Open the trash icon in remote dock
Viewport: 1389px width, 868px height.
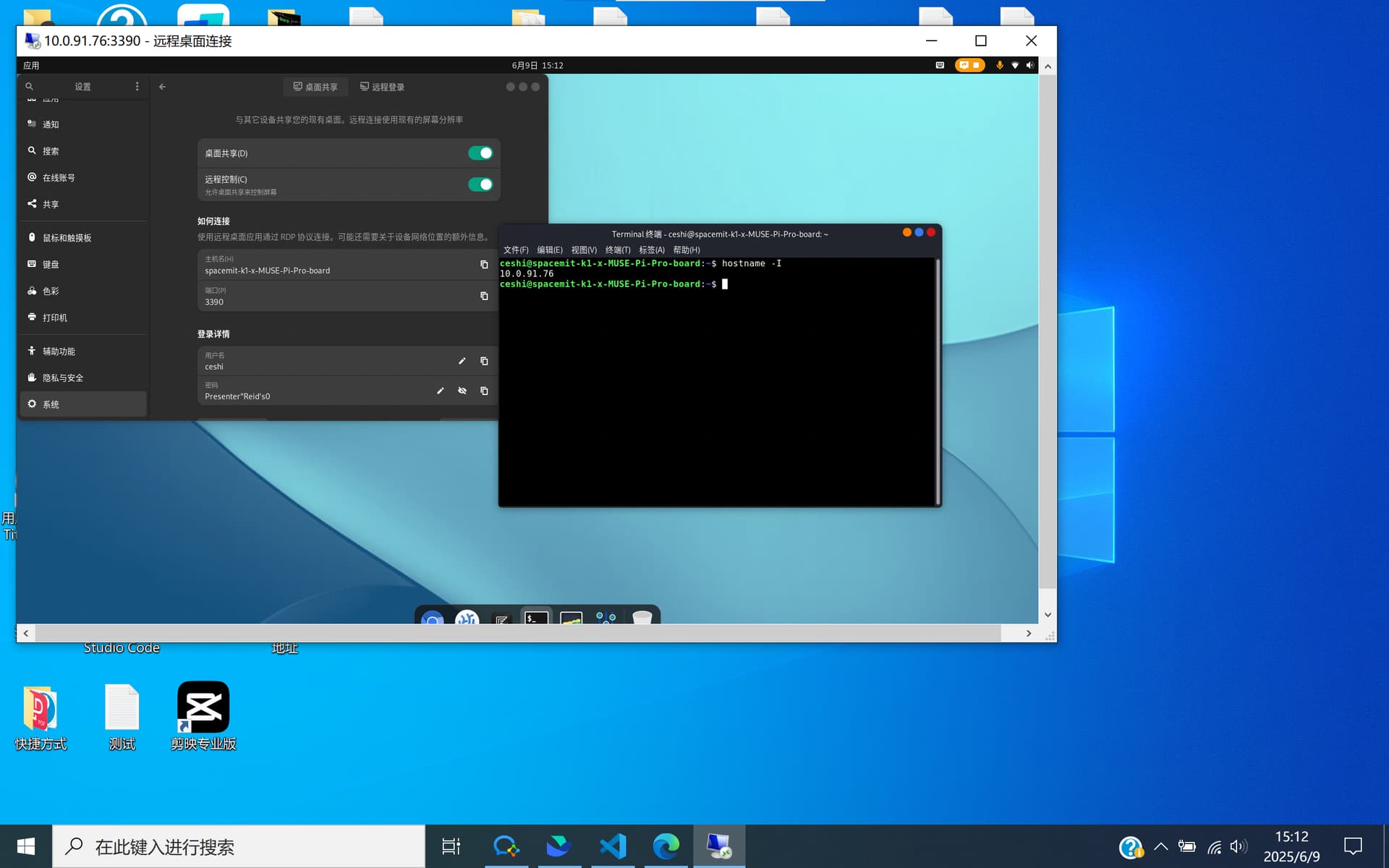[x=642, y=618]
